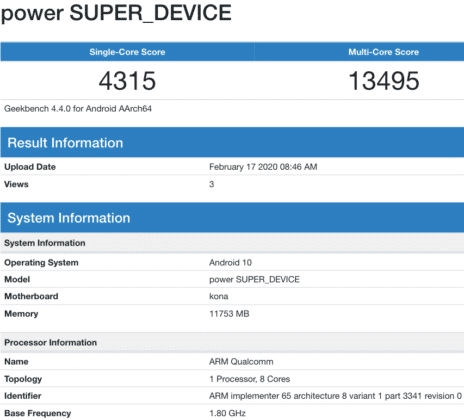Viewport: 464px width, 420px height.
Task: Select the value ARM Qualcomm
Action: click(241, 362)
